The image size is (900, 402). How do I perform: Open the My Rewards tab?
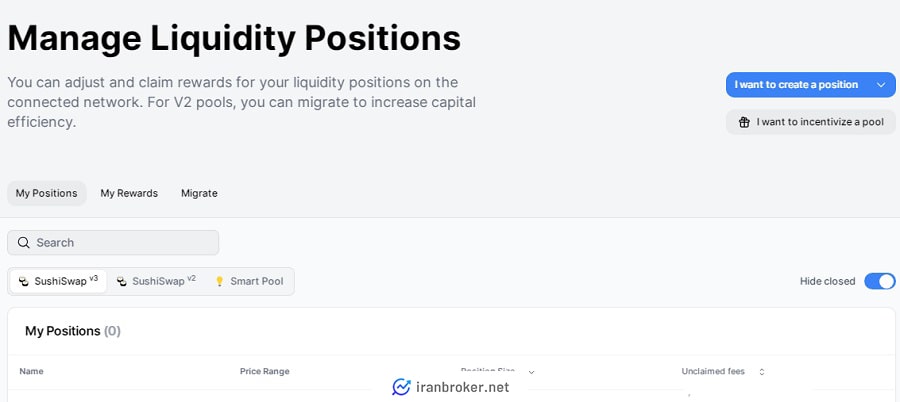pos(129,194)
